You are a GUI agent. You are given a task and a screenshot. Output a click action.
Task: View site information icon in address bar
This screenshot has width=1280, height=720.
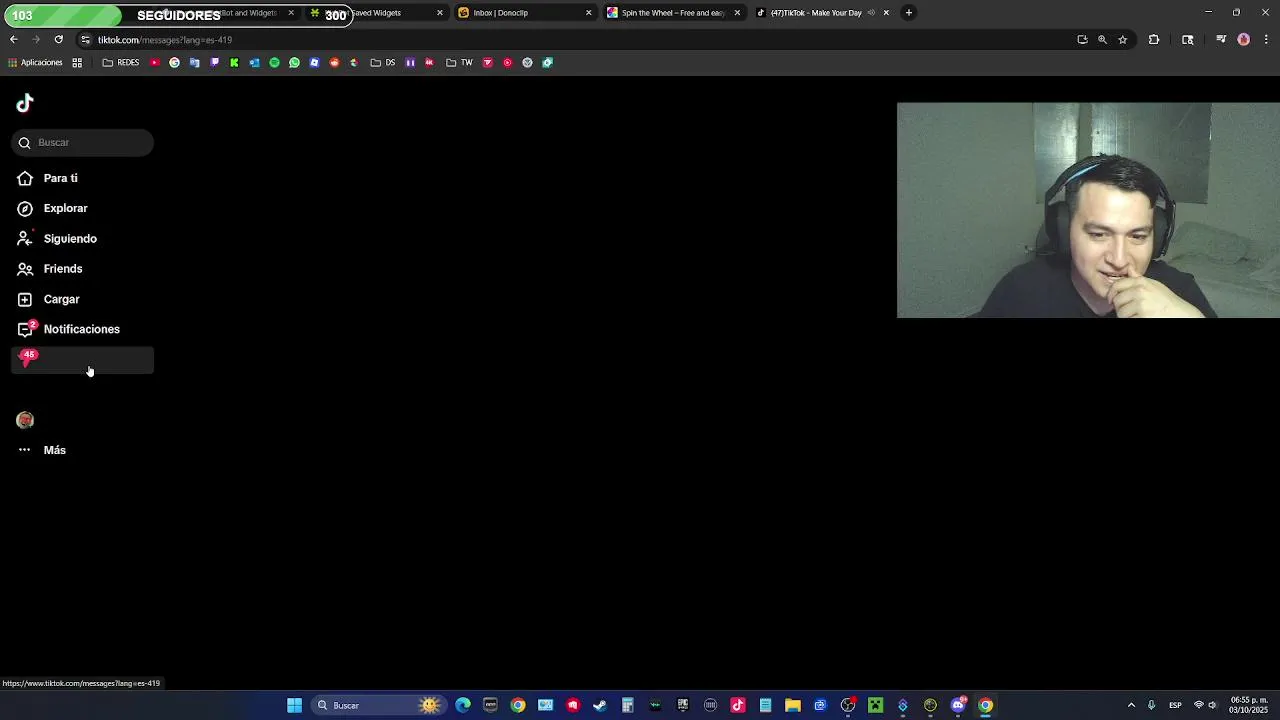(86, 40)
